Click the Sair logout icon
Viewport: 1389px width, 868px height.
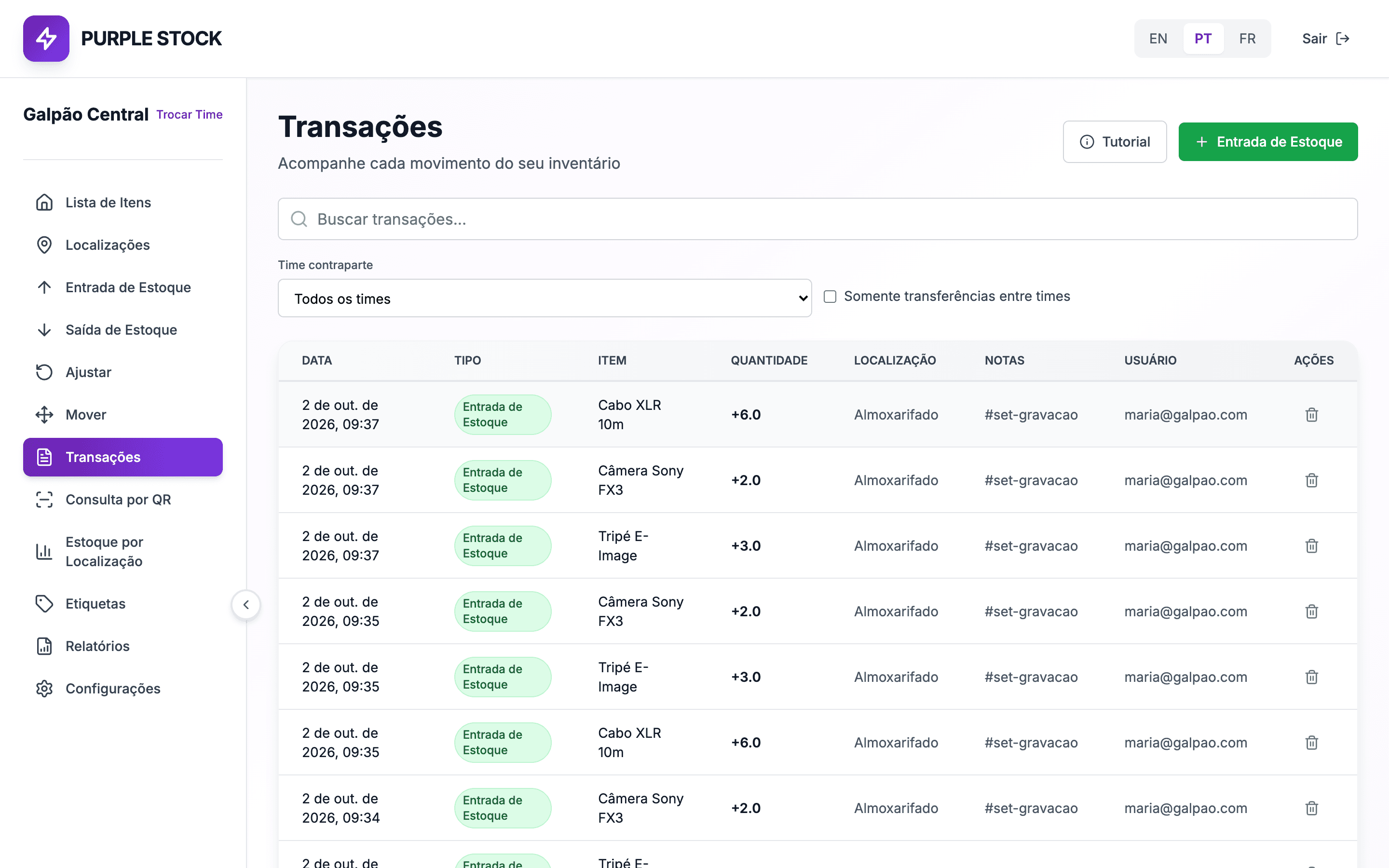click(1343, 39)
